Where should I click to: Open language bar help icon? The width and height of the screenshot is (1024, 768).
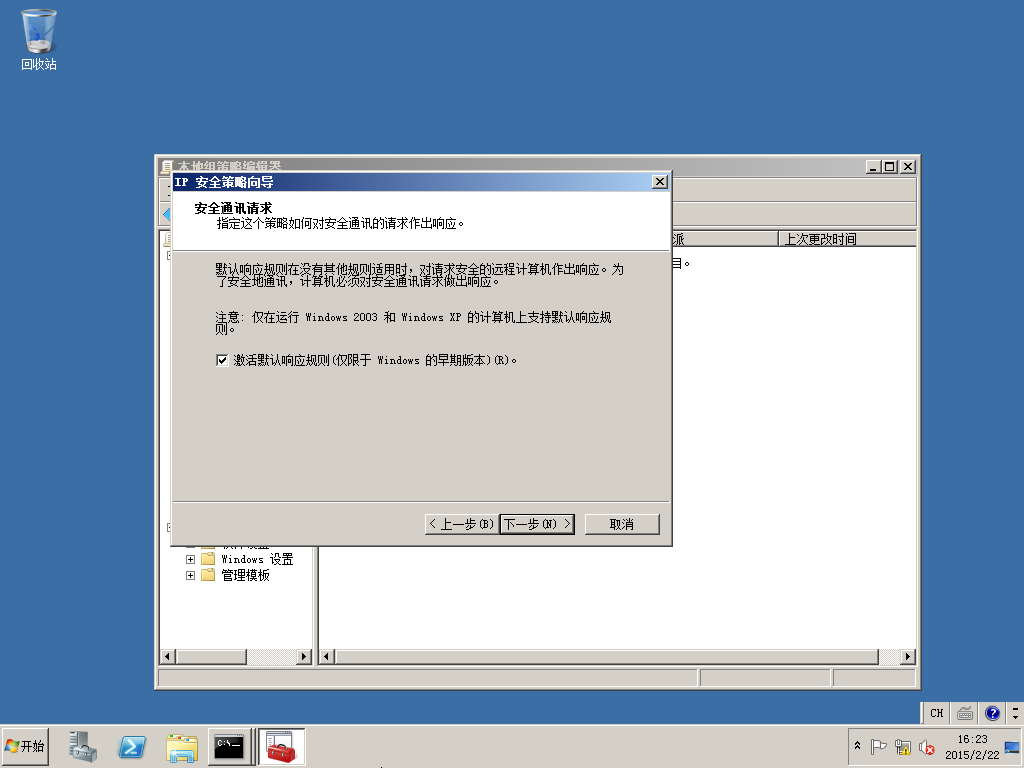point(993,713)
